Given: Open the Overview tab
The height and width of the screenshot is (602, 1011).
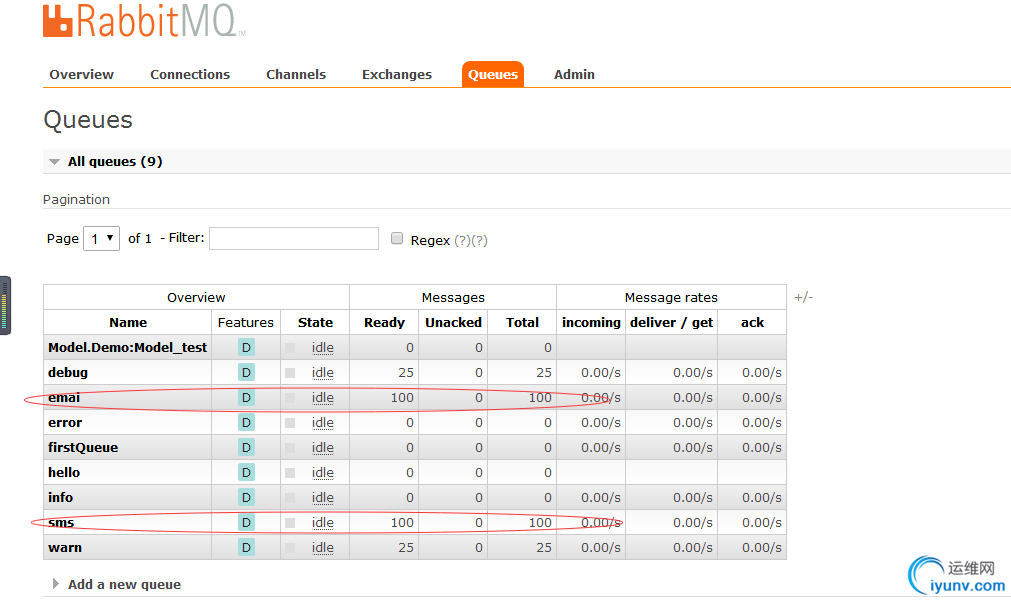Looking at the screenshot, I should pyautogui.click(x=82, y=75).
